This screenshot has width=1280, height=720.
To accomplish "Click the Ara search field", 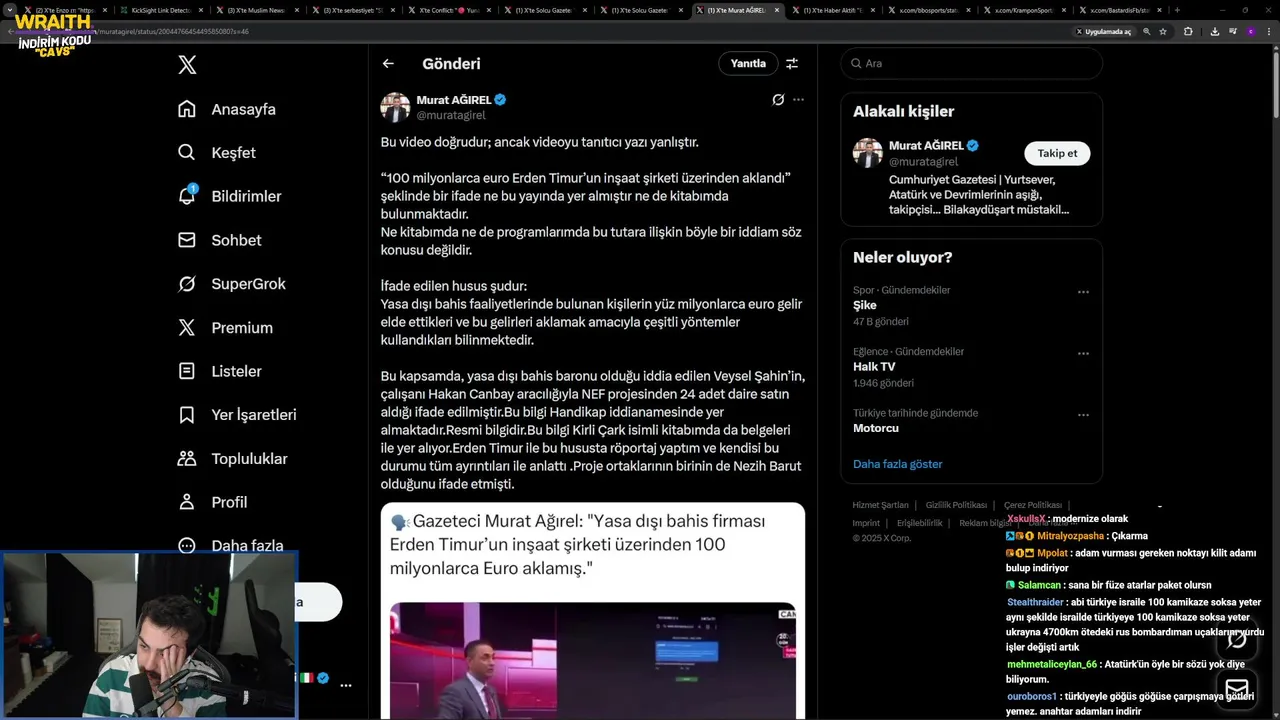I will click(x=971, y=63).
